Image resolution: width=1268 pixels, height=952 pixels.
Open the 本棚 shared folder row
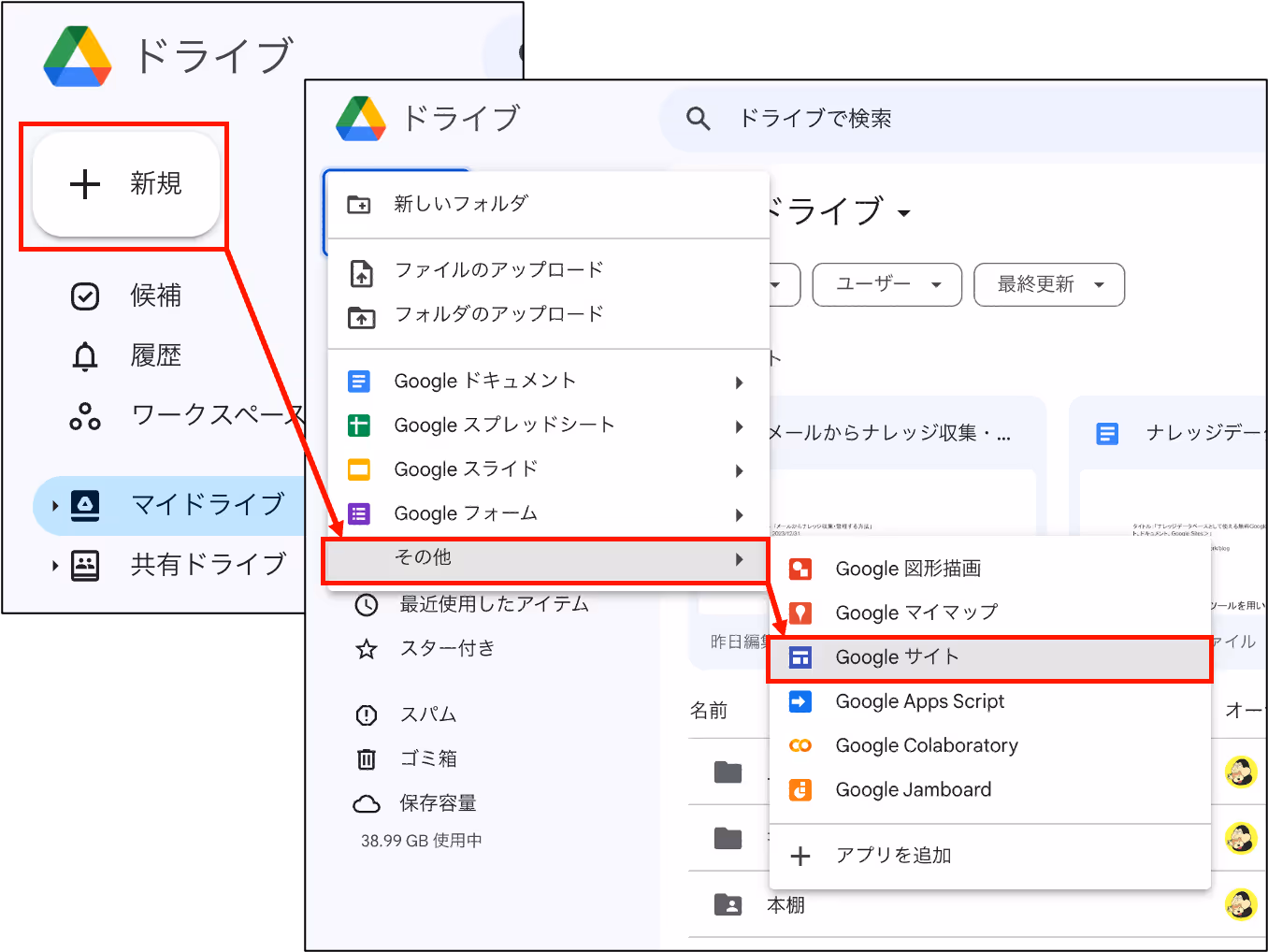pyautogui.click(x=977, y=905)
